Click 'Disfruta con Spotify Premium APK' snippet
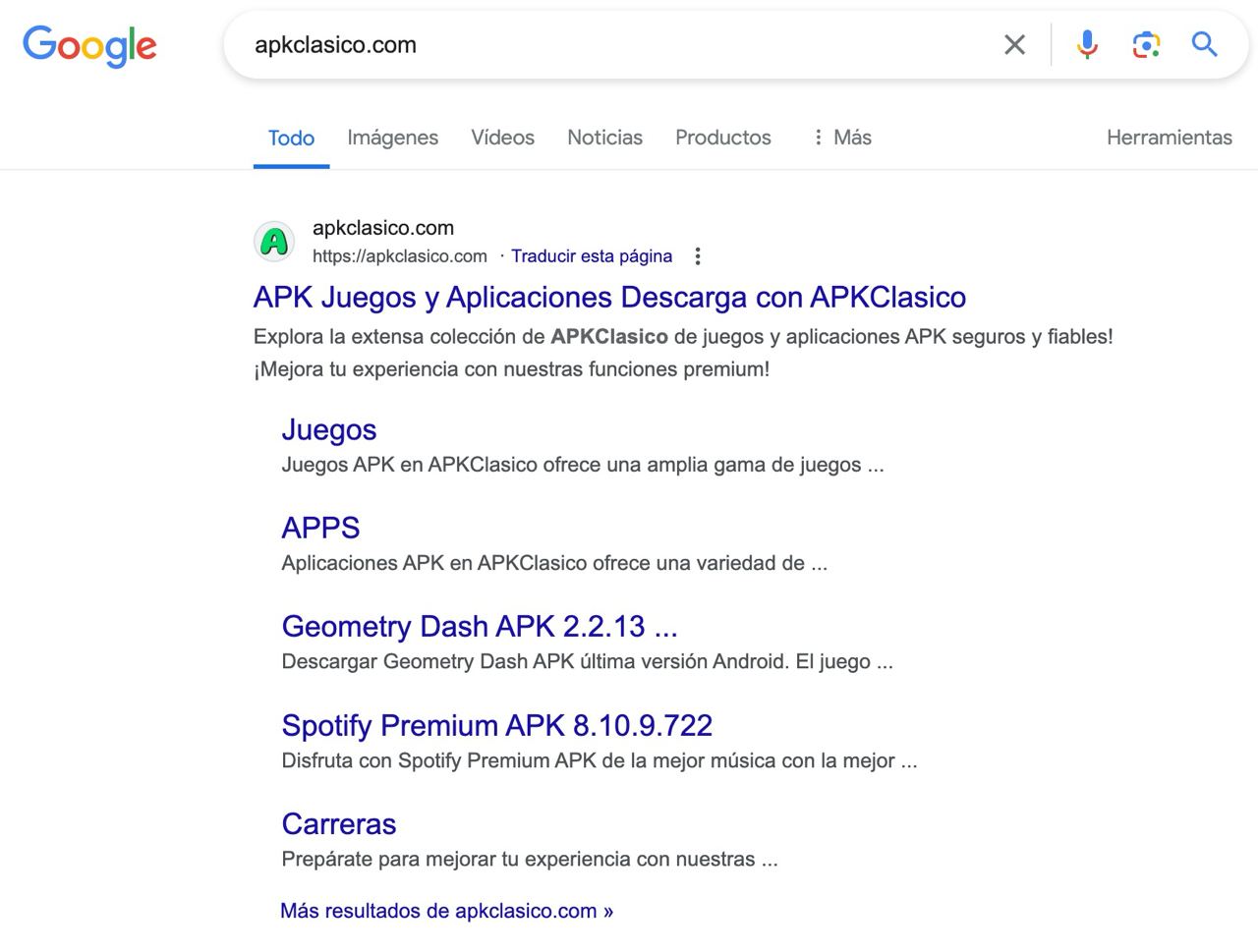Viewport: 1258px width, 952px height. coord(600,760)
